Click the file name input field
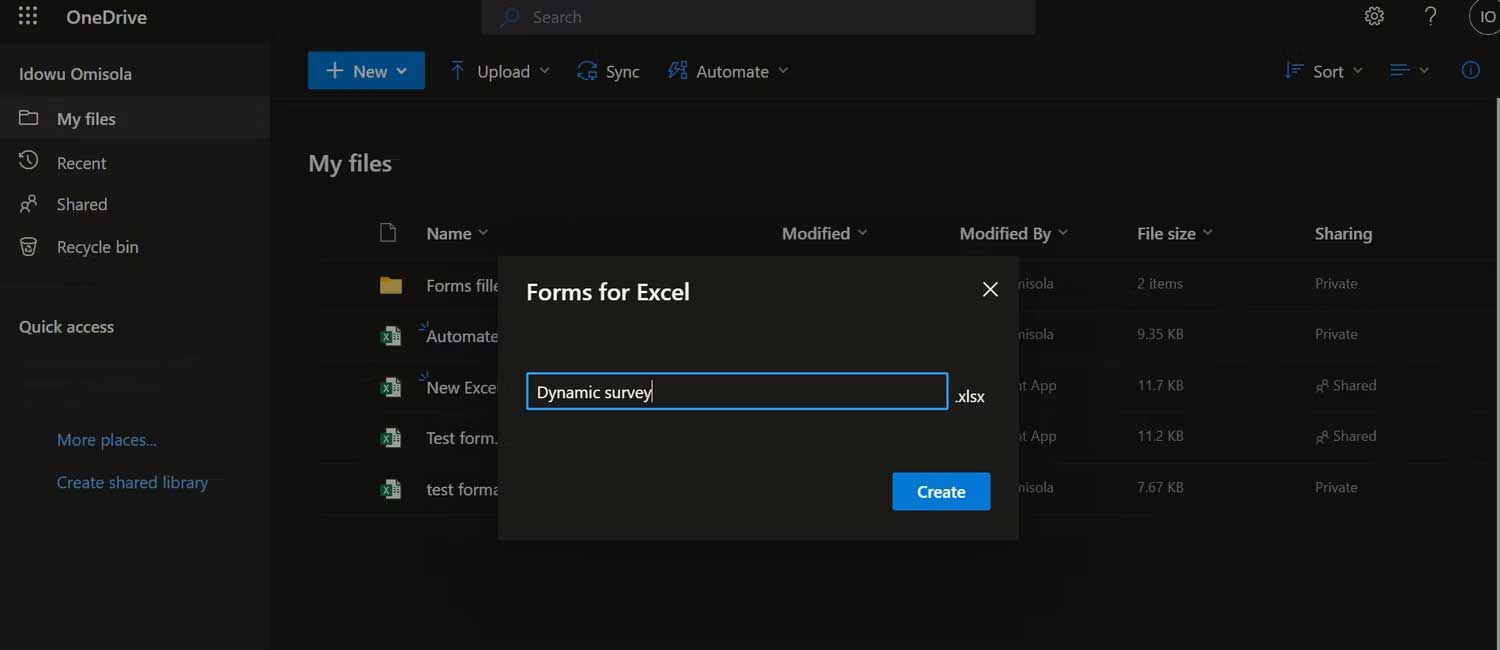Viewport: 1500px width, 650px height. coord(736,392)
